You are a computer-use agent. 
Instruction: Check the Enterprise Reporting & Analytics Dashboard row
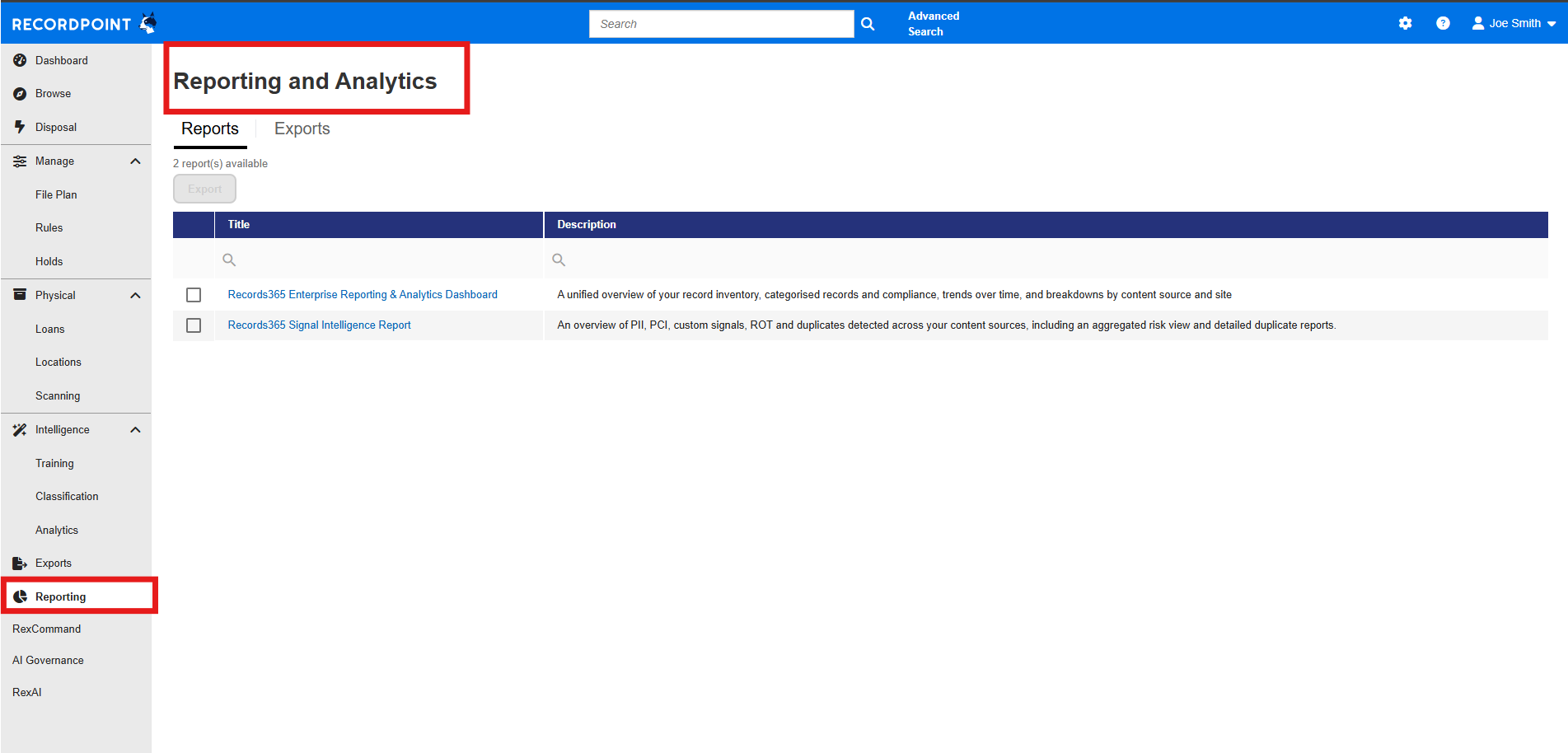pos(194,295)
